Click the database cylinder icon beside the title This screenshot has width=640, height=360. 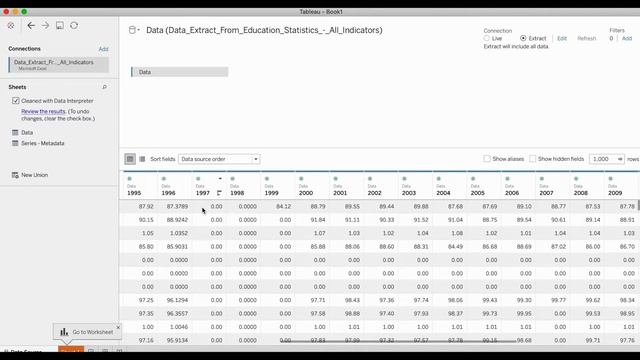click(x=132, y=30)
